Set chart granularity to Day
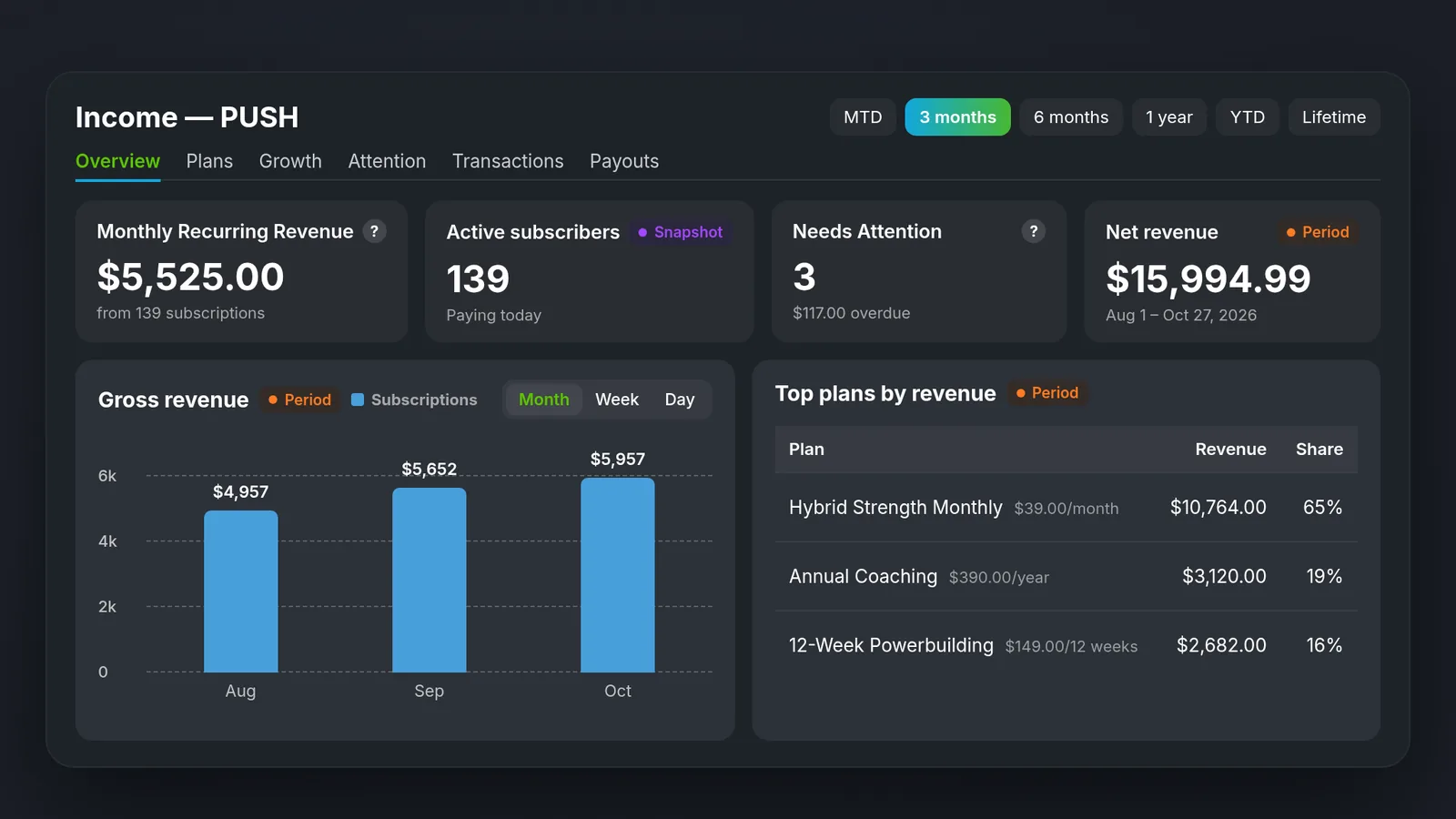 [x=680, y=399]
